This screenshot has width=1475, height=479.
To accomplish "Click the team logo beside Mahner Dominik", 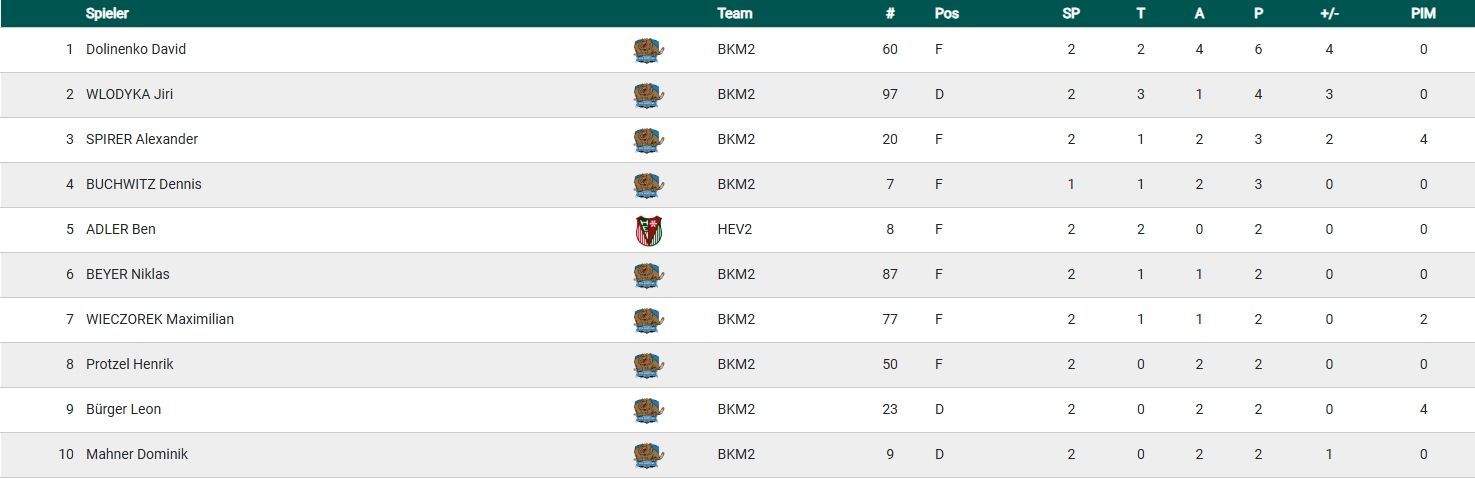I will pyautogui.click(x=648, y=455).
